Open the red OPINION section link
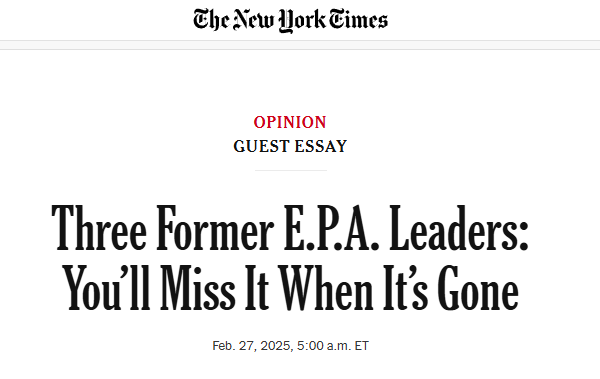The height and width of the screenshot is (379, 600). (x=290, y=123)
